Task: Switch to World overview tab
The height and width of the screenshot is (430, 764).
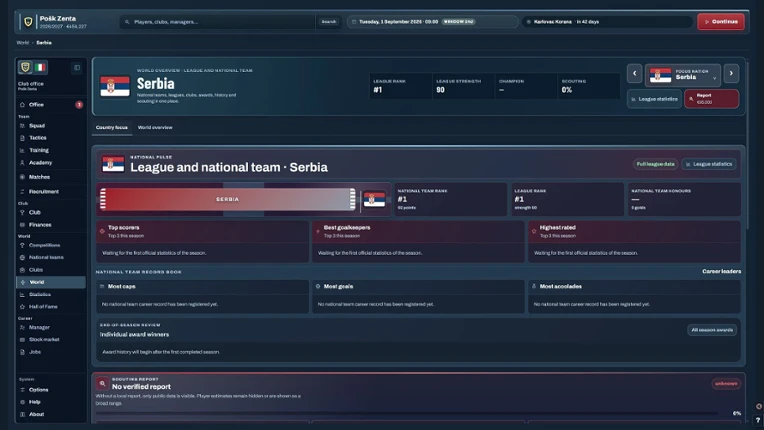Action: [x=155, y=128]
